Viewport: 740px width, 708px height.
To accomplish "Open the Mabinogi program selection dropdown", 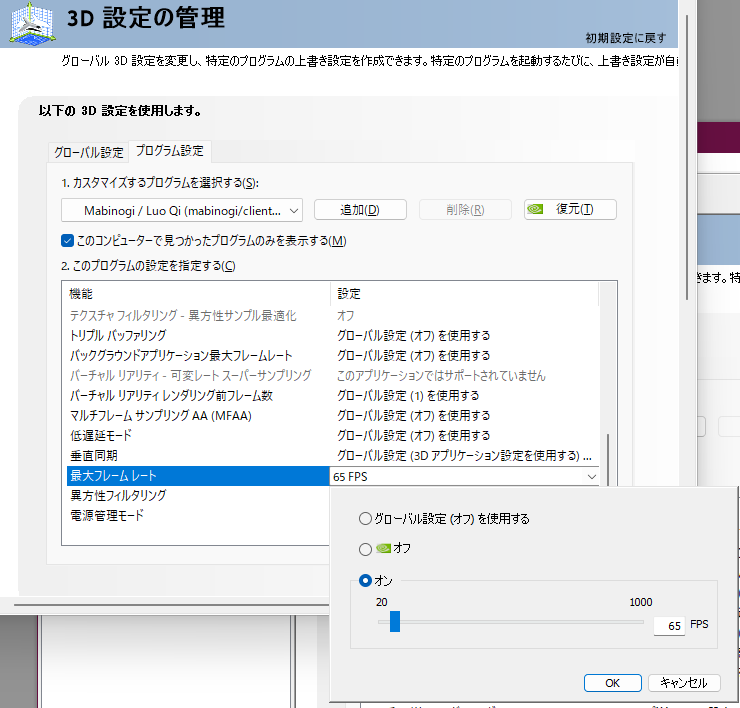I will coord(182,211).
